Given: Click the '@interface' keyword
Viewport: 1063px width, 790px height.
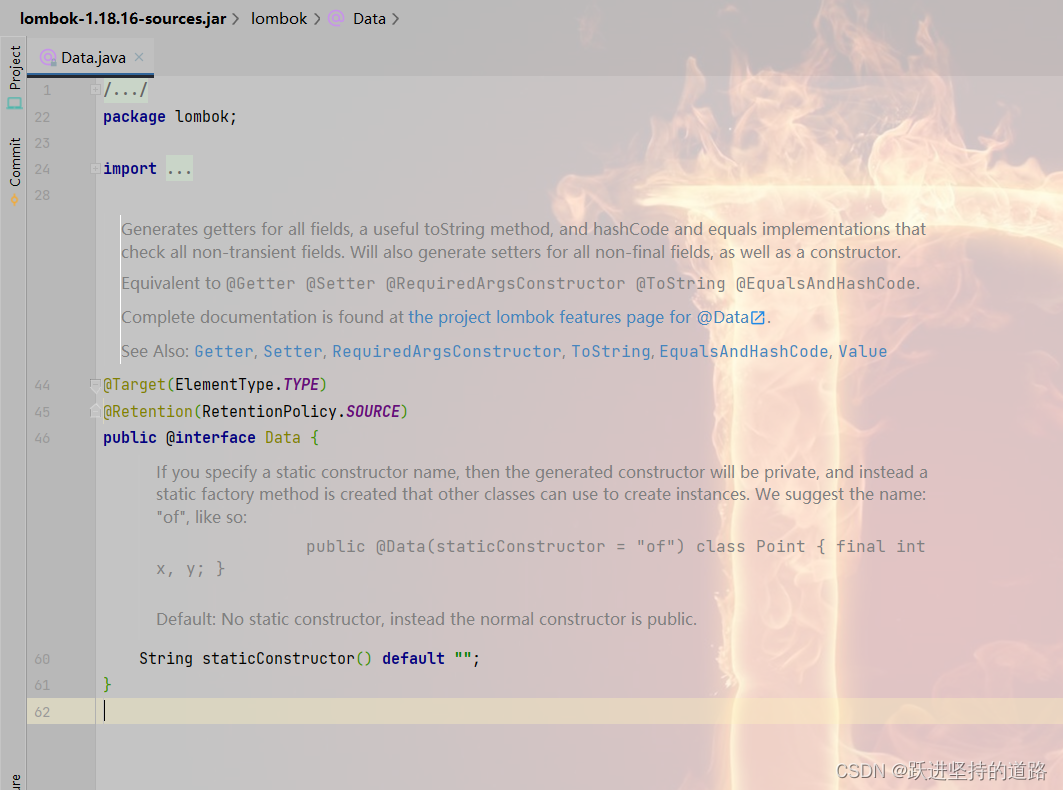Looking at the screenshot, I should [211, 437].
